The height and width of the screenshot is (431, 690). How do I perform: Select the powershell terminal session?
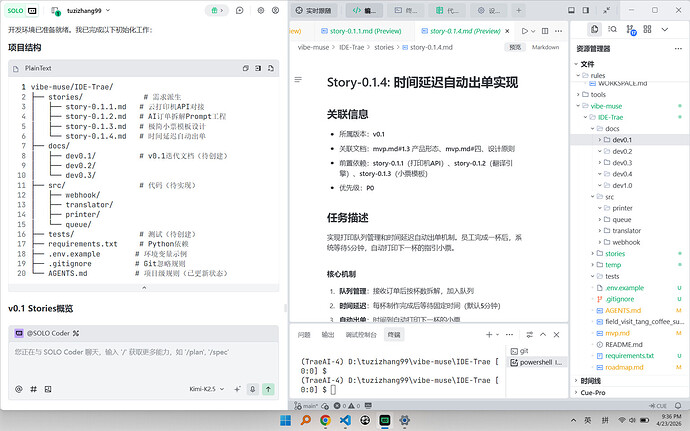click(x=536, y=362)
